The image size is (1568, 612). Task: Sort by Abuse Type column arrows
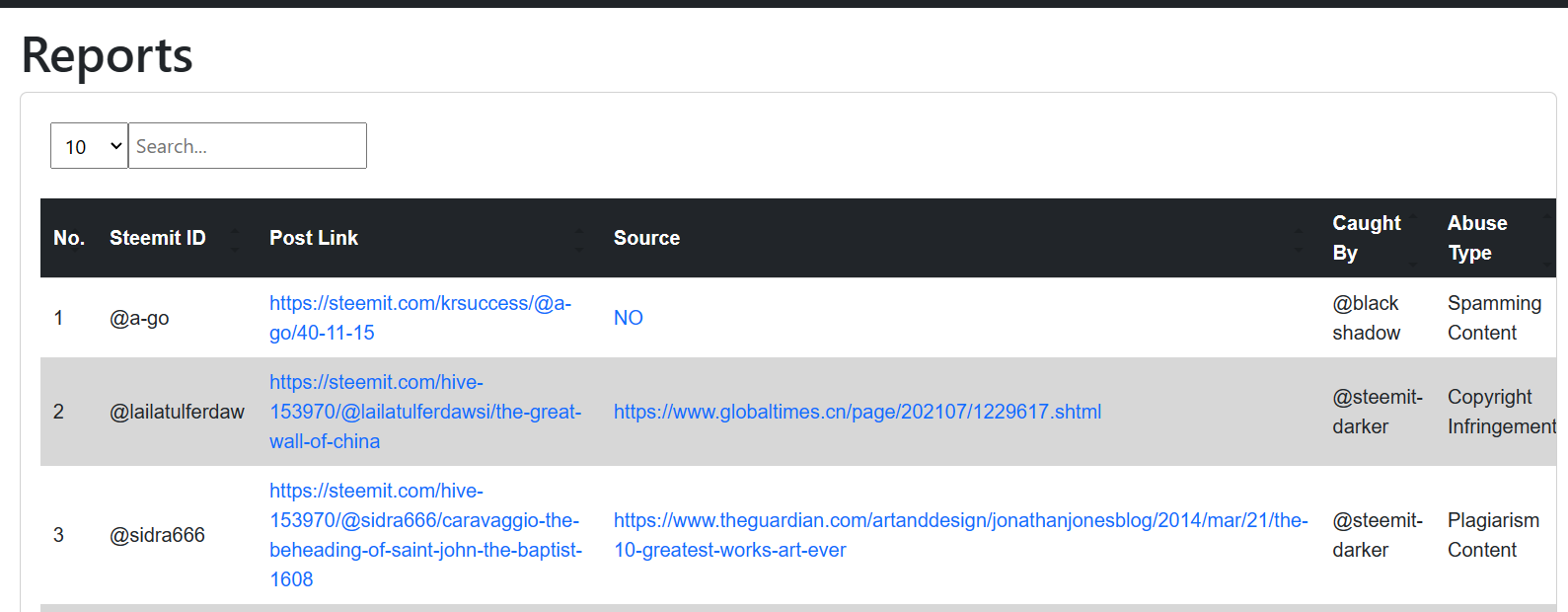[x=1547, y=238]
